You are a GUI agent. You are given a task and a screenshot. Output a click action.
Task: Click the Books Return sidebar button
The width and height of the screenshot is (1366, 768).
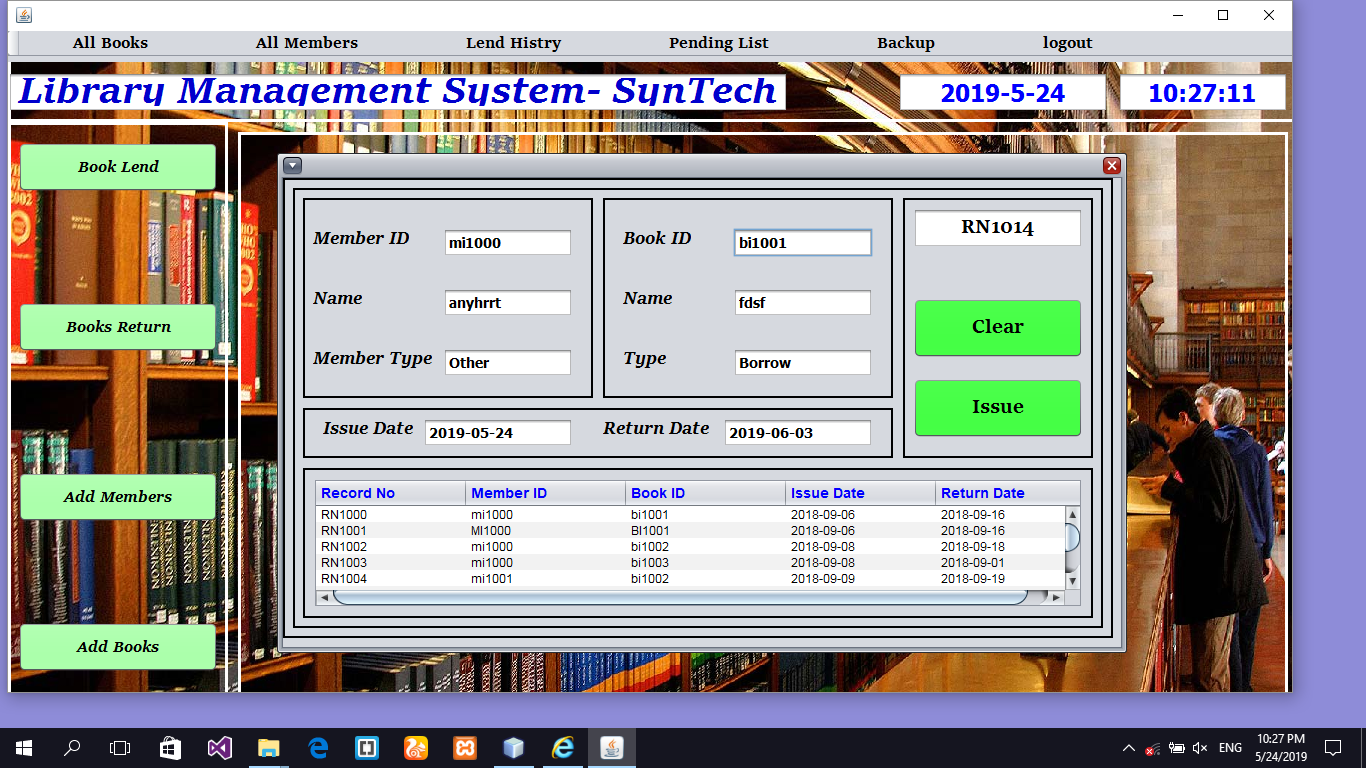click(x=118, y=327)
